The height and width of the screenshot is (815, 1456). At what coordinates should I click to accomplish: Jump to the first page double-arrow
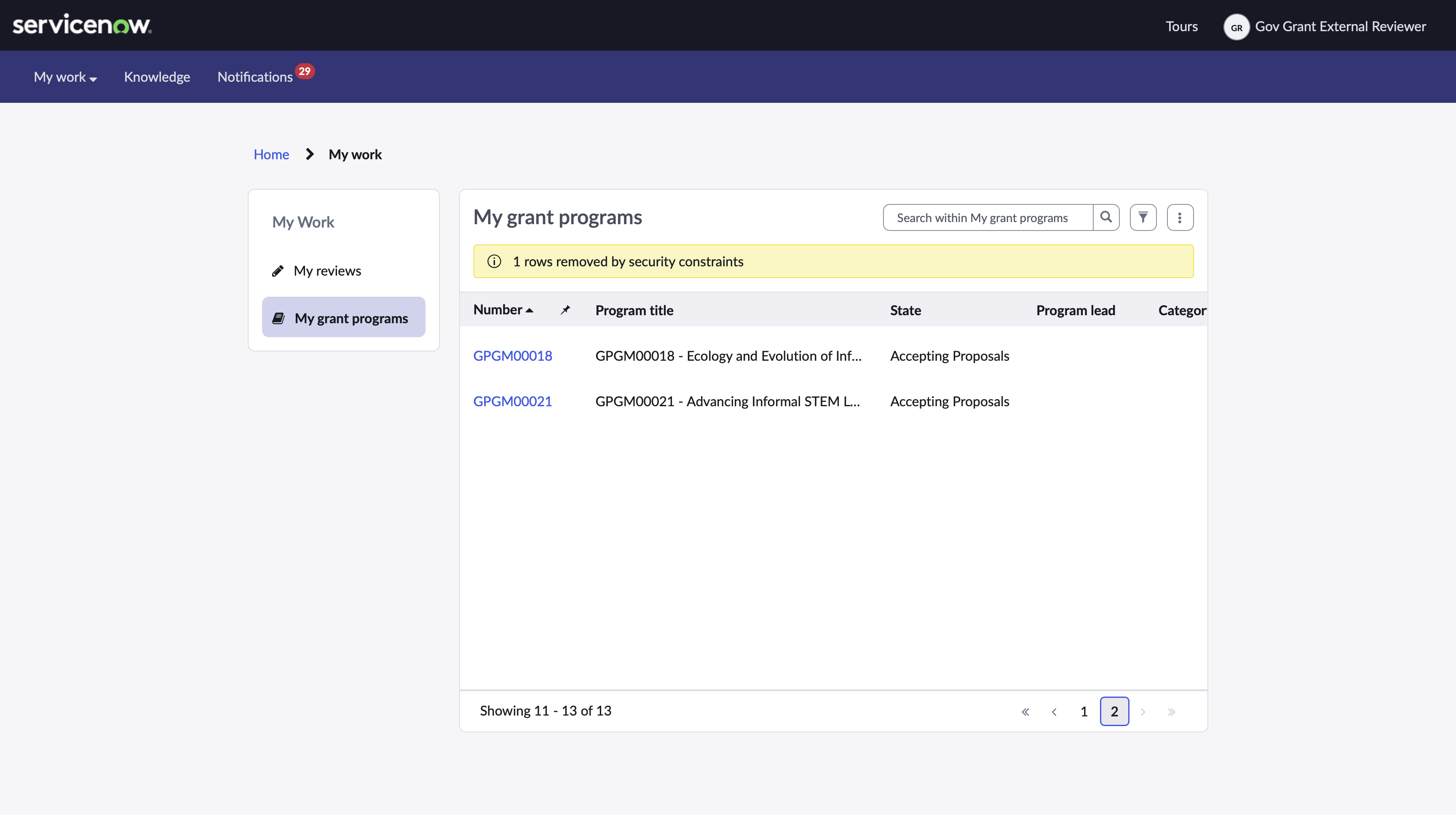click(1025, 712)
